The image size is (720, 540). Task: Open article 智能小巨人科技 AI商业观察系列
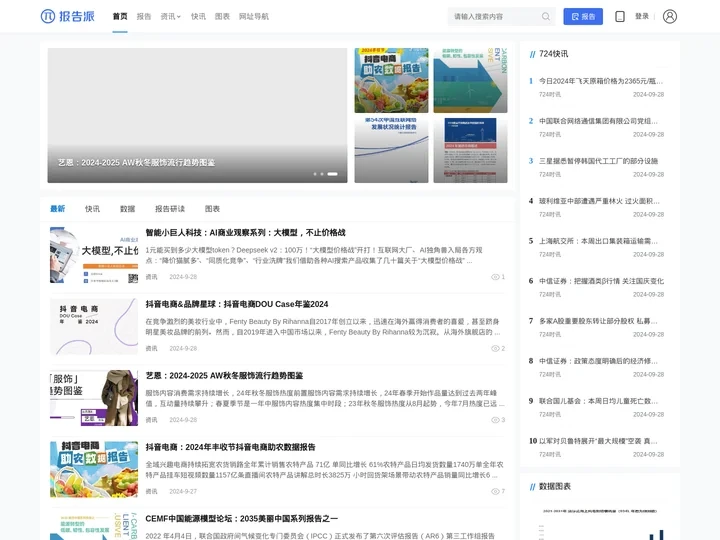(x=245, y=233)
